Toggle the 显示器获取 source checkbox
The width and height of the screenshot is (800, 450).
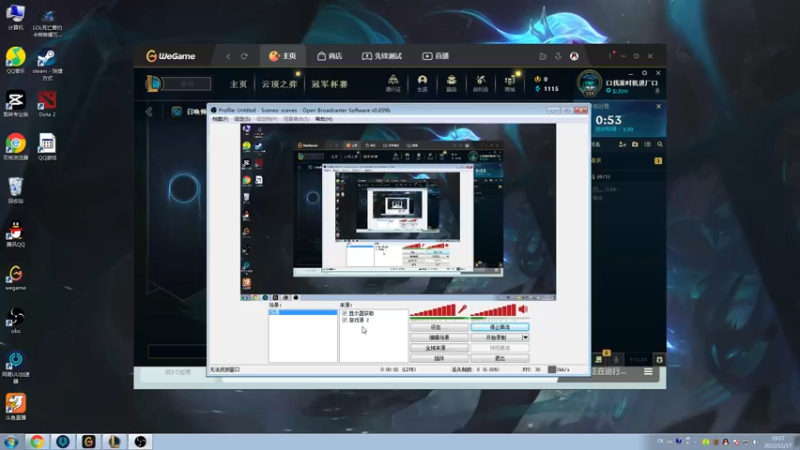[344, 313]
